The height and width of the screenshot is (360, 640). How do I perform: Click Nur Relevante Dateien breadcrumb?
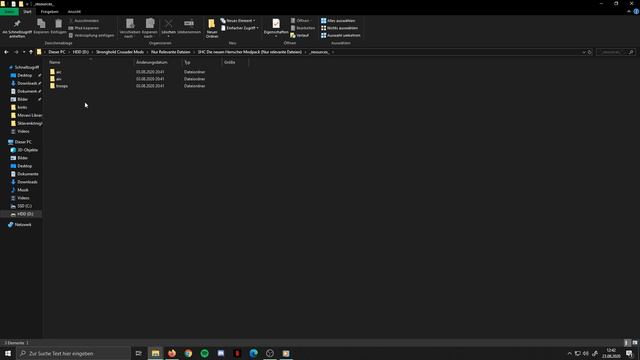171,52
